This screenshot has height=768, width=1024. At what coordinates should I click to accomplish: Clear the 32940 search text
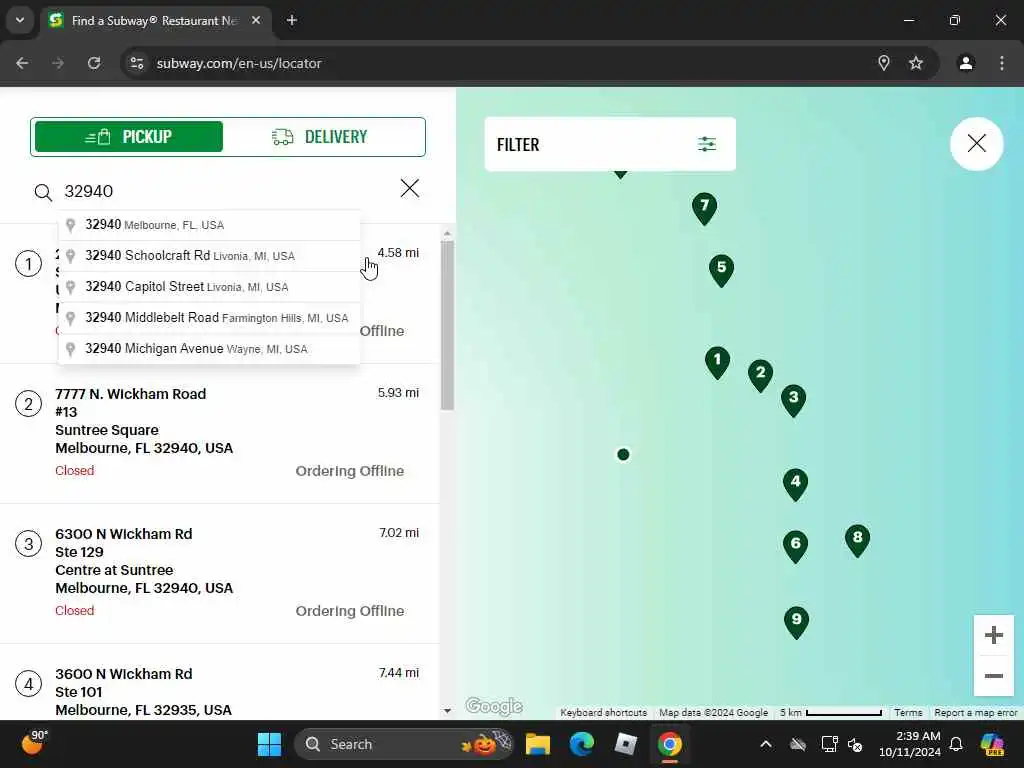click(x=409, y=188)
